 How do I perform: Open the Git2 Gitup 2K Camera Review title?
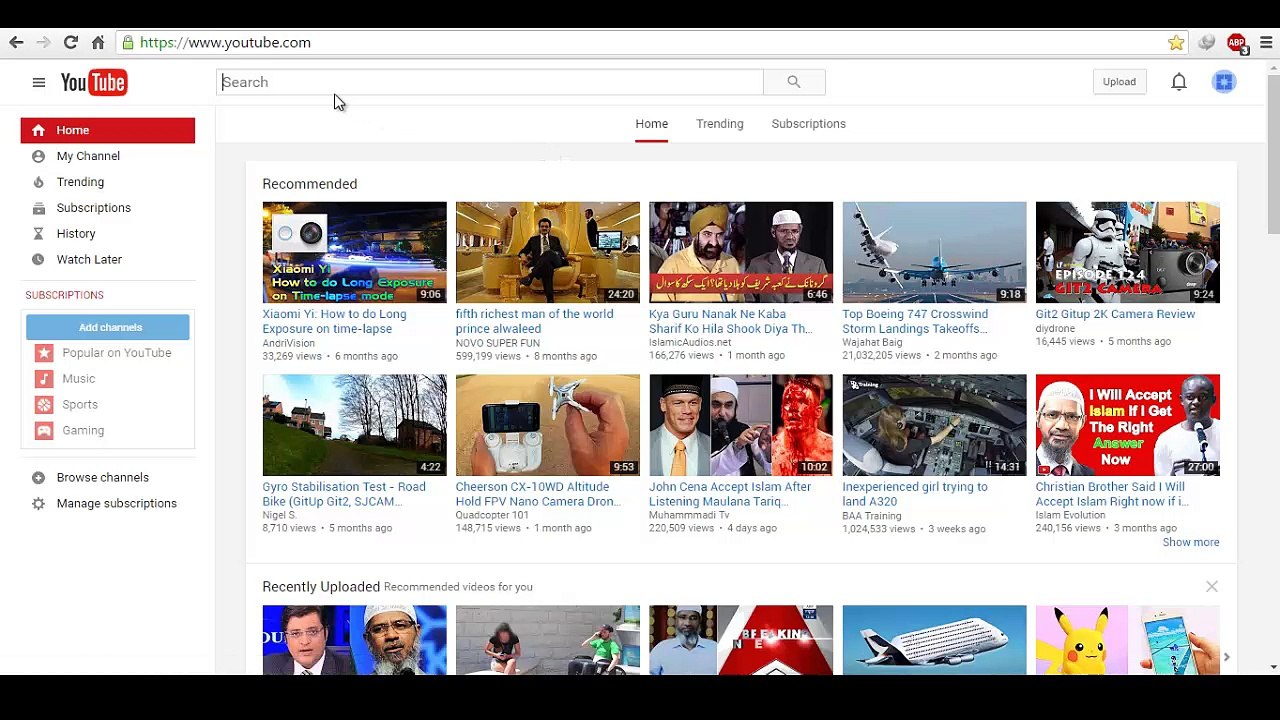1115,314
